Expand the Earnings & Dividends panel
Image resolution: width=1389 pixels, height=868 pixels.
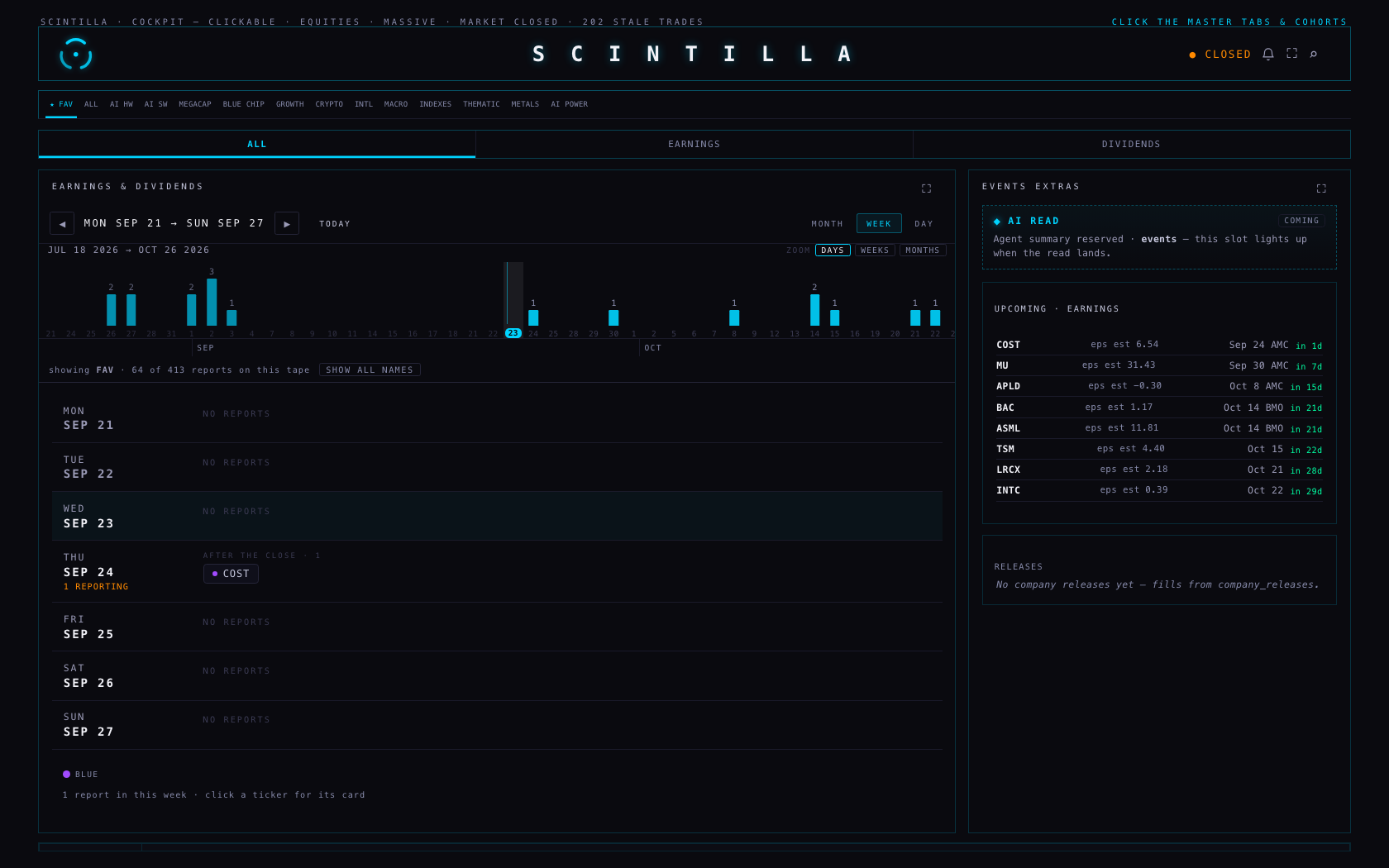point(926,188)
